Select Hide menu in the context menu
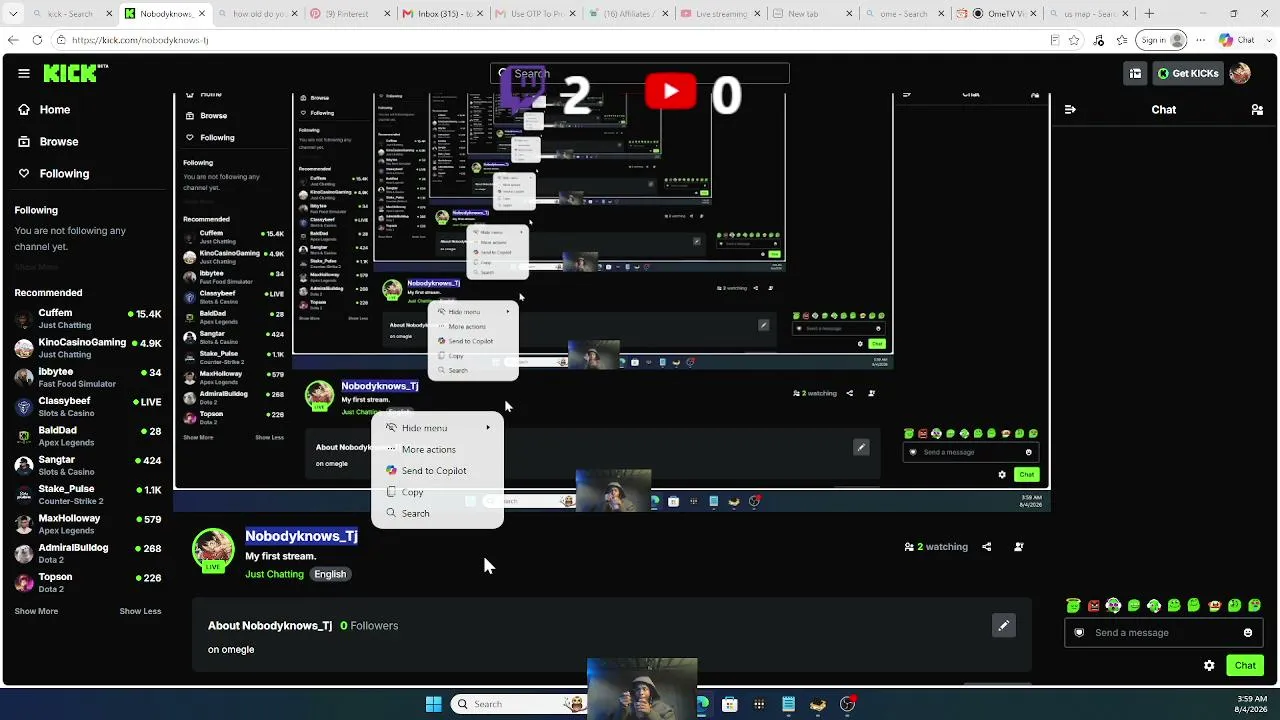1280x720 pixels. [437, 428]
